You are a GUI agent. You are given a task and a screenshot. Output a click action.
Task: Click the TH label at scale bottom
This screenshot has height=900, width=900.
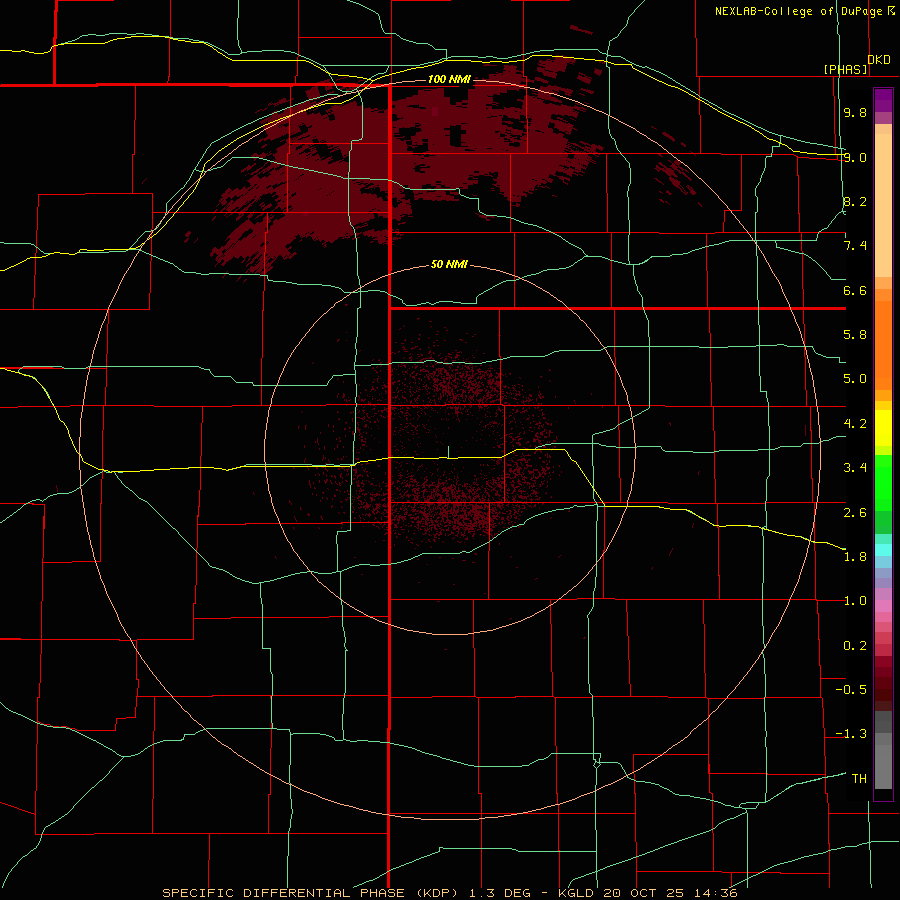[859, 778]
